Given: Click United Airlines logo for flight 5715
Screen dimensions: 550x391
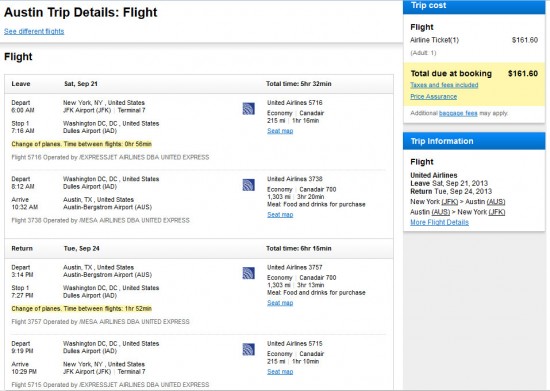Looking at the screenshot, I should tap(248, 349).
